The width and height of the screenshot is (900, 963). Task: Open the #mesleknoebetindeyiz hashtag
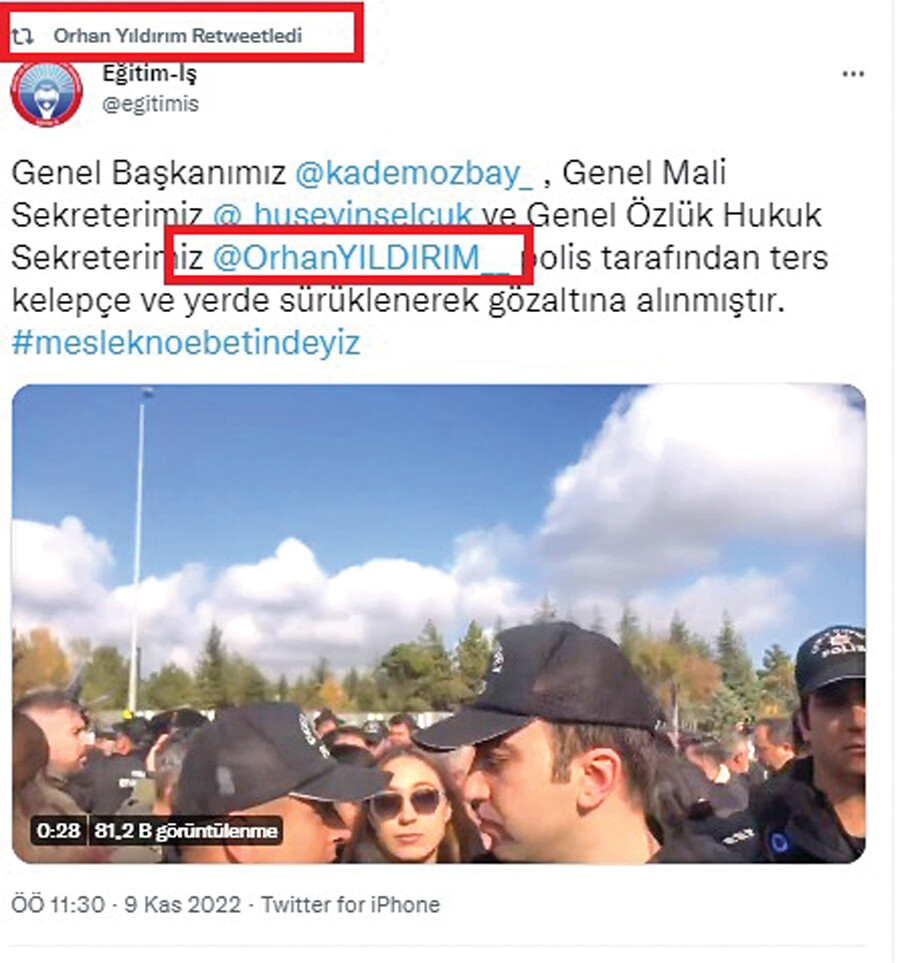186,343
